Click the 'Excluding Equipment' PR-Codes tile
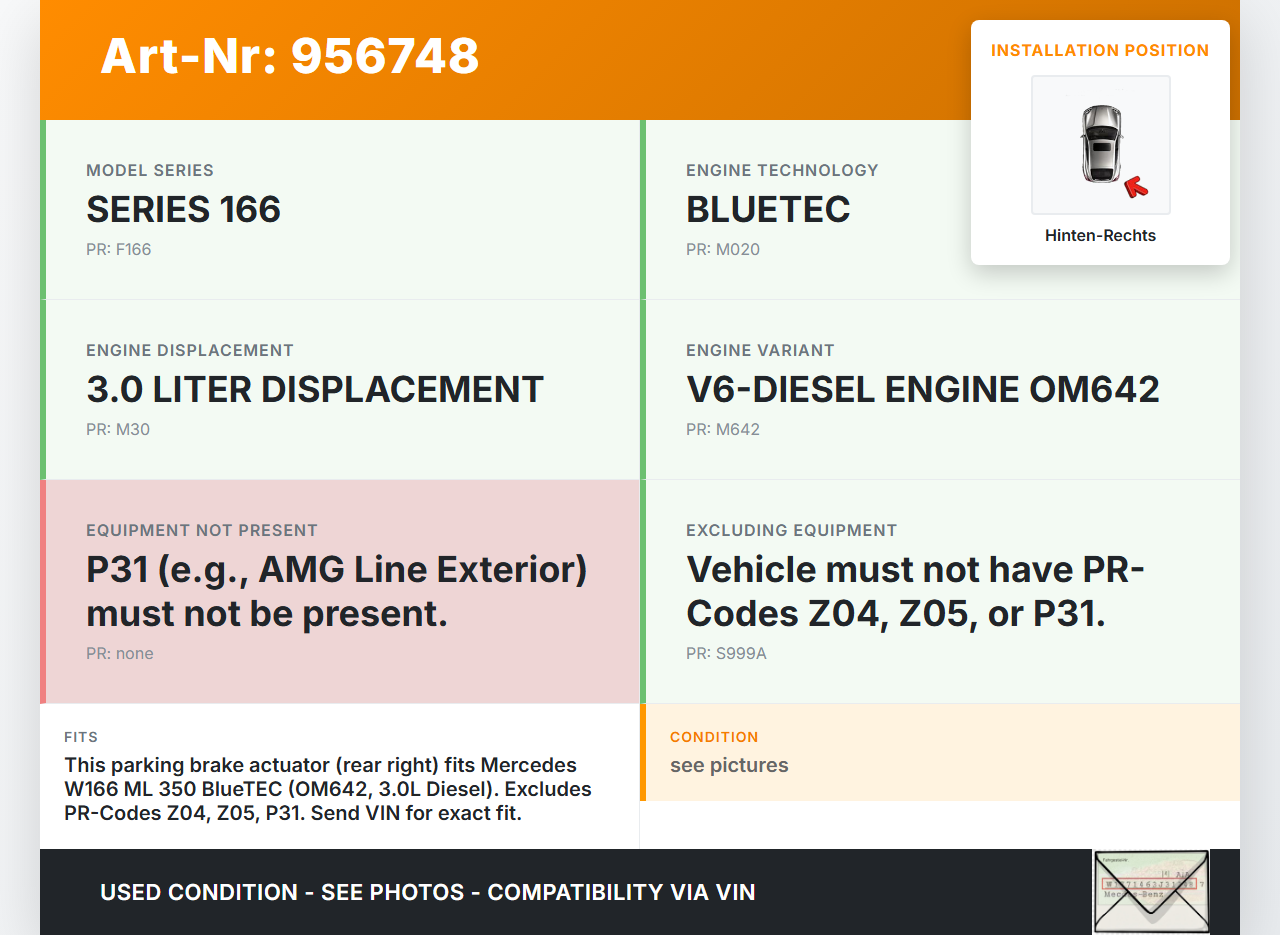 pyautogui.click(x=940, y=591)
